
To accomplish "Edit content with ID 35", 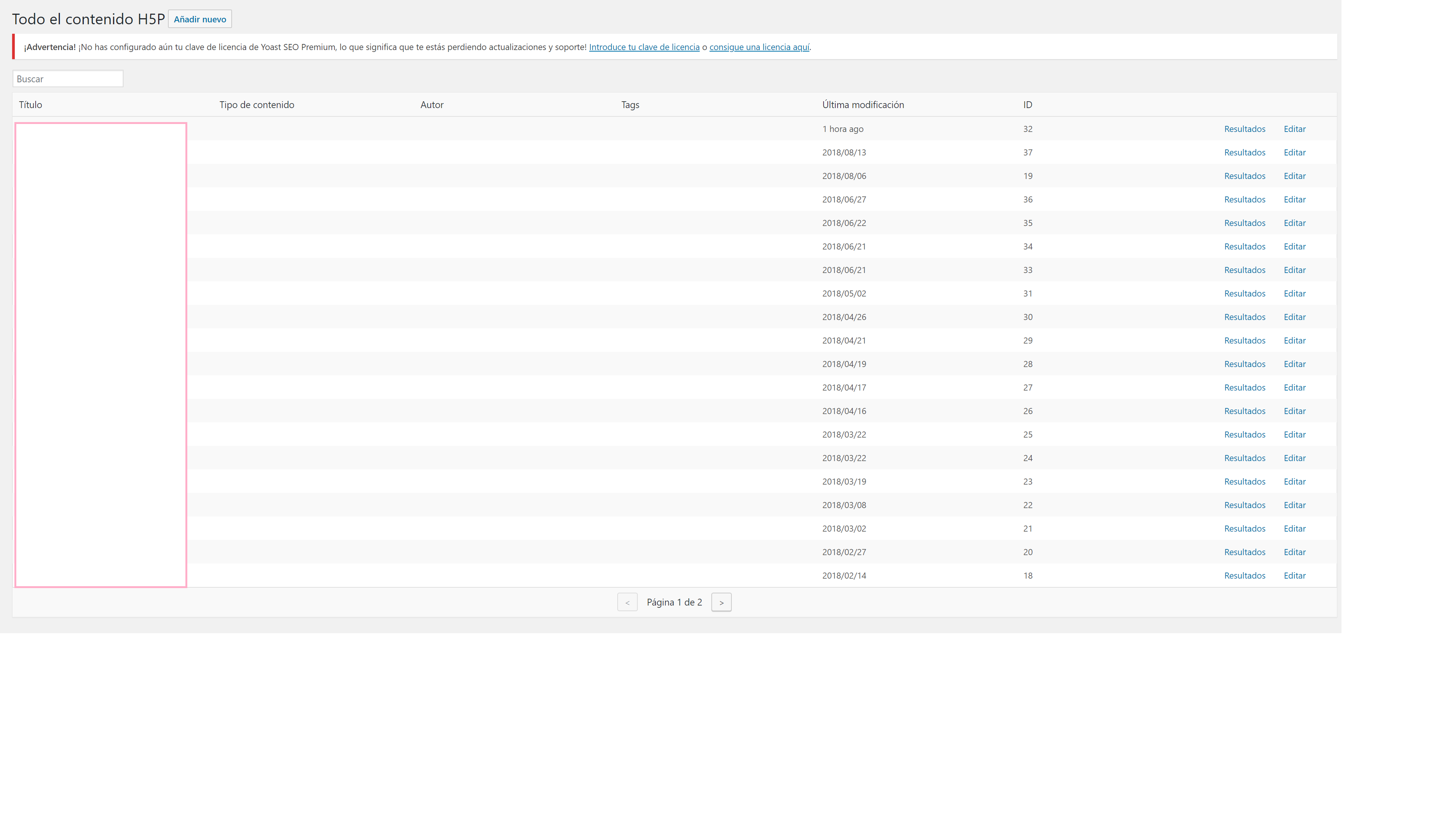I will click(1294, 223).
